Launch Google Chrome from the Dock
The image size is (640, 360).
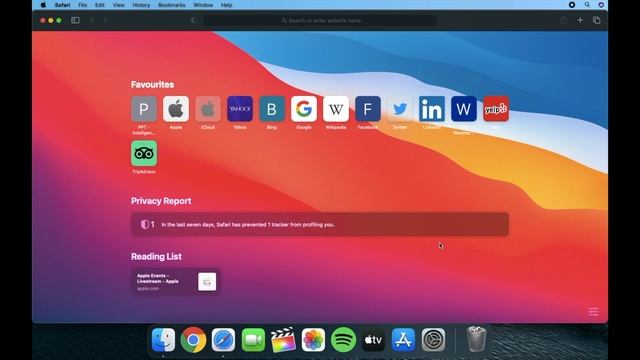pos(193,340)
